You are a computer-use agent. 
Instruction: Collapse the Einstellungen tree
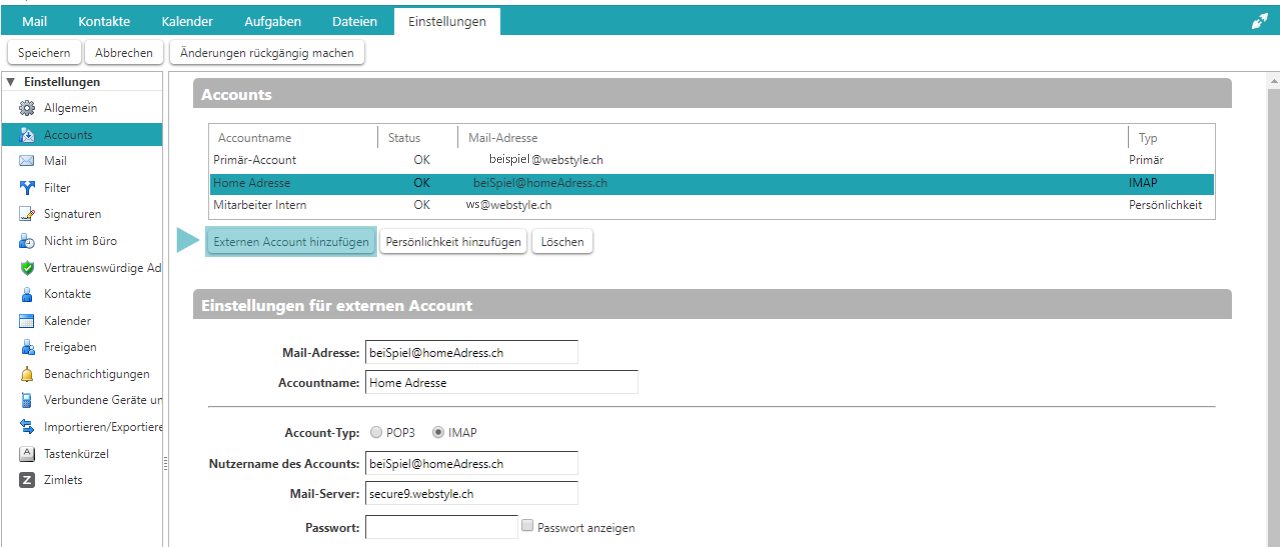[x=11, y=82]
